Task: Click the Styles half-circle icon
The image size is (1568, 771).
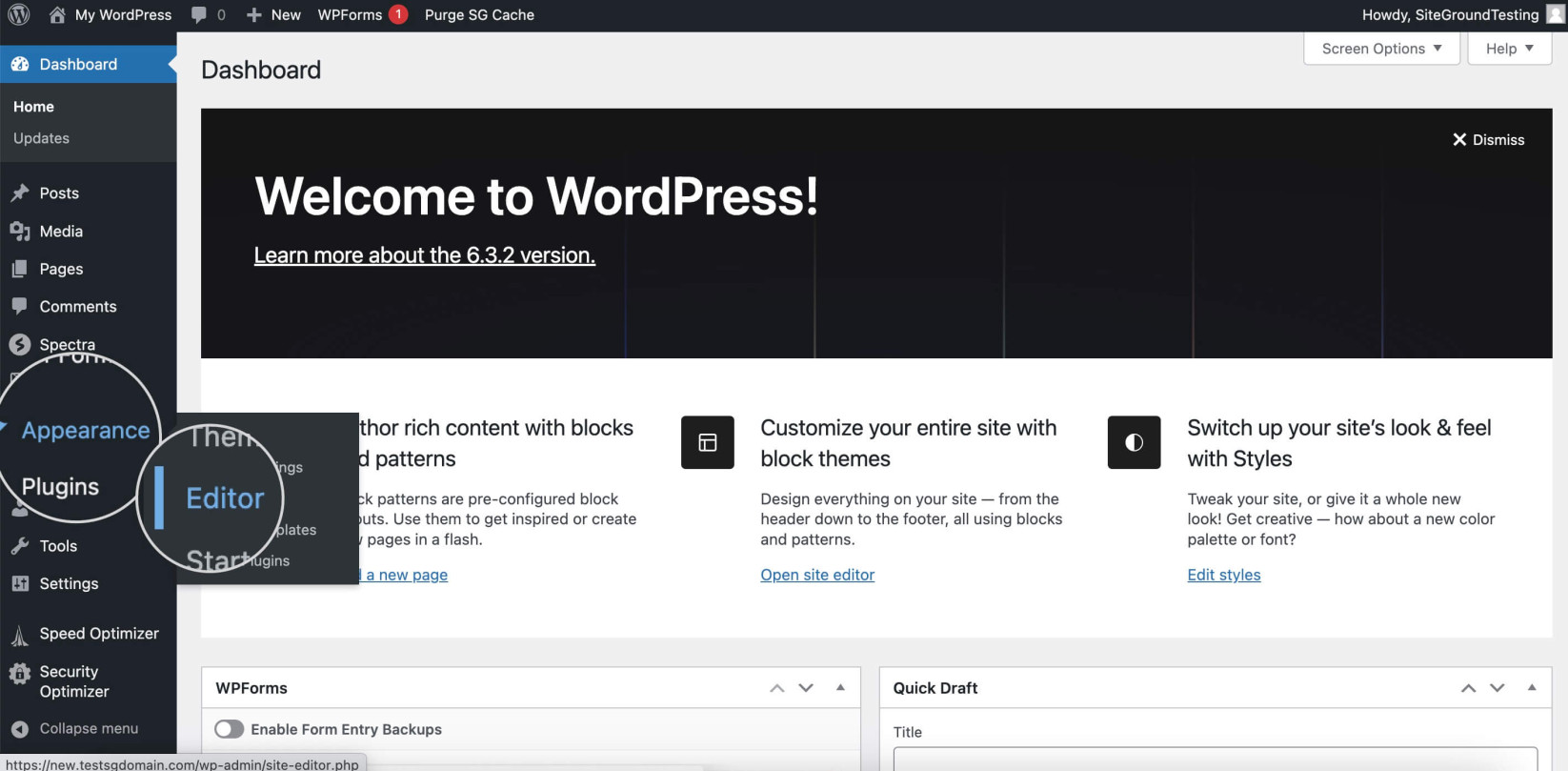Action: pos(1134,442)
